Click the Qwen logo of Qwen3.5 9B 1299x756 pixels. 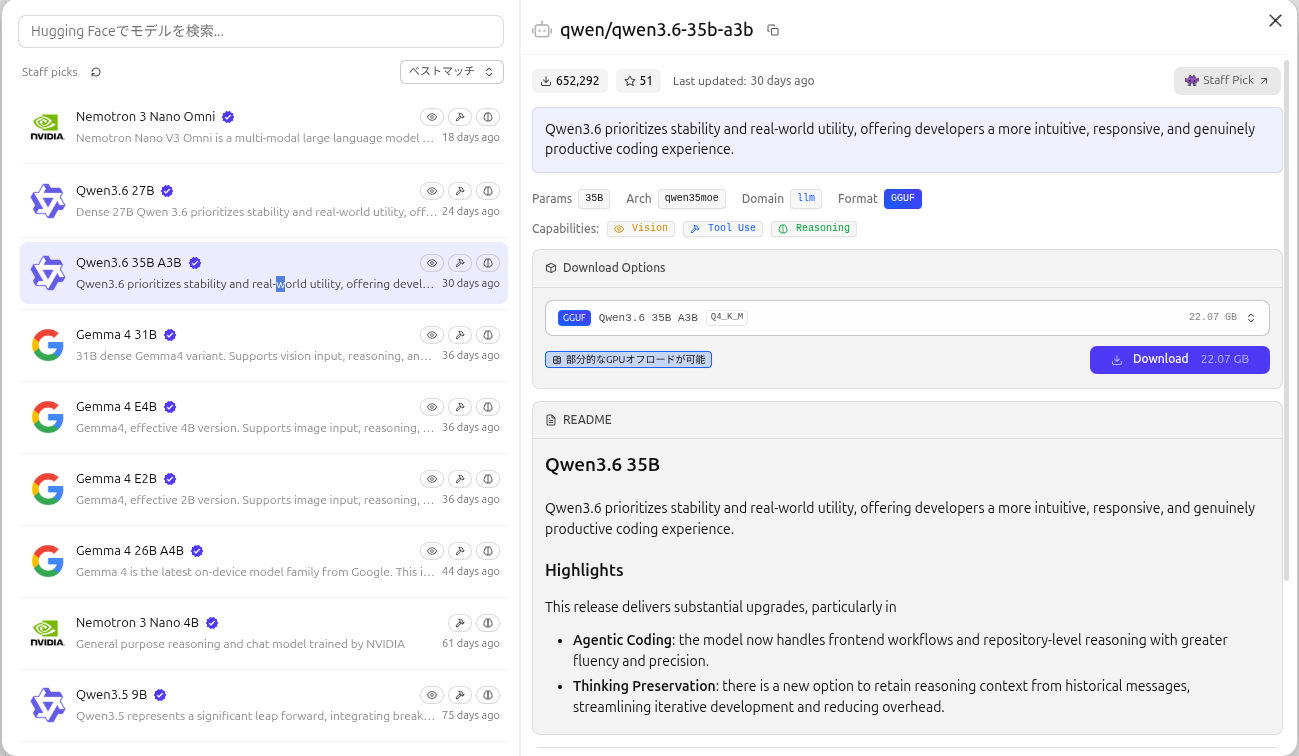[48, 705]
